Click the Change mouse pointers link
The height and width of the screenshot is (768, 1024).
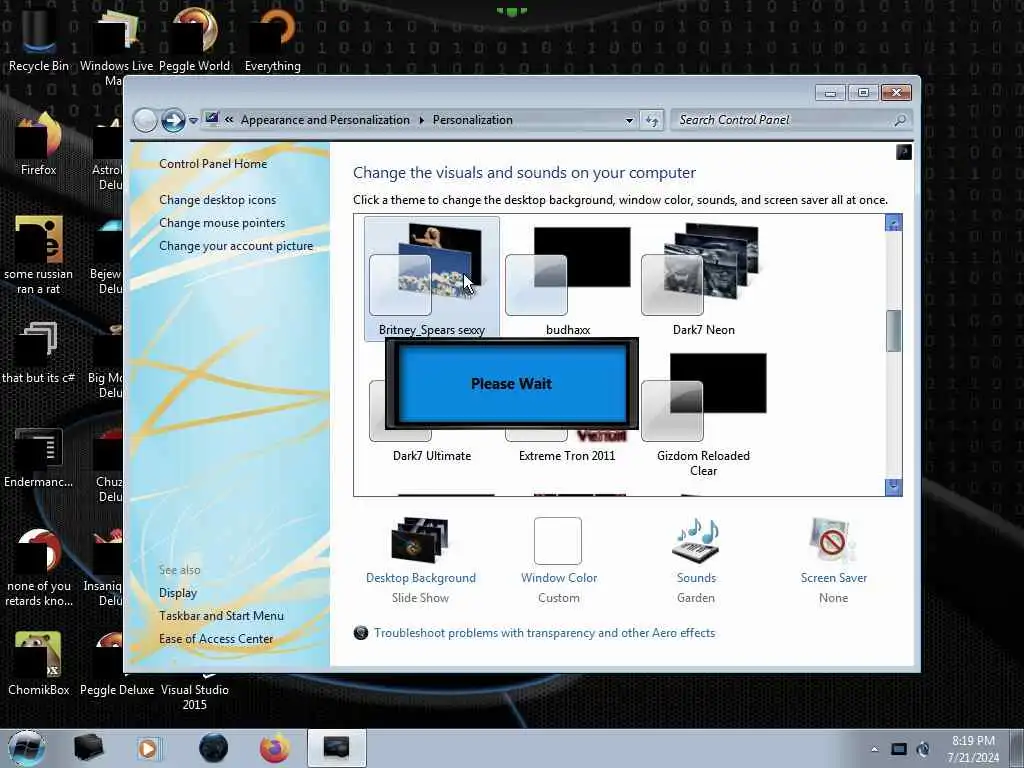(x=222, y=223)
